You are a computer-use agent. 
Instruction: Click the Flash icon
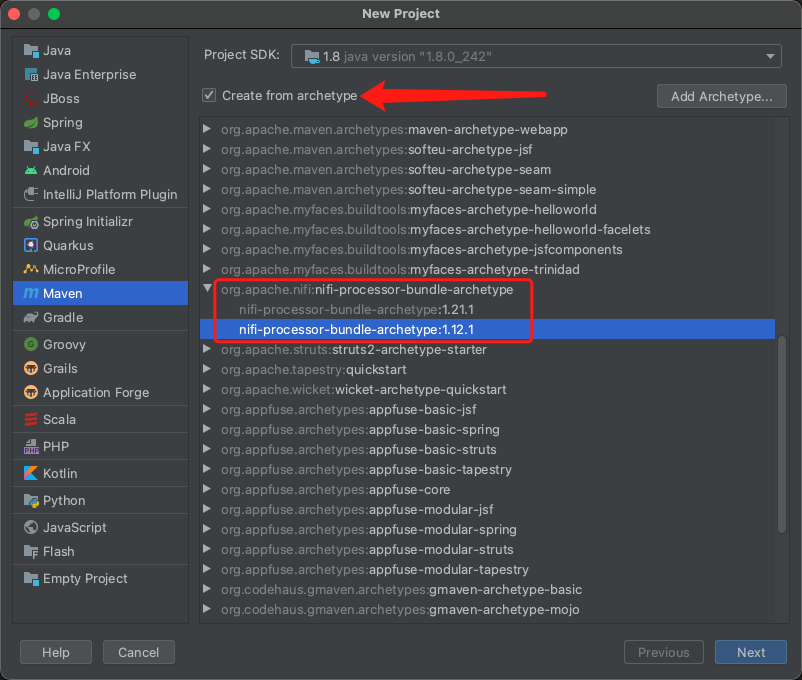pyautogui.click(x=31, y=552)
